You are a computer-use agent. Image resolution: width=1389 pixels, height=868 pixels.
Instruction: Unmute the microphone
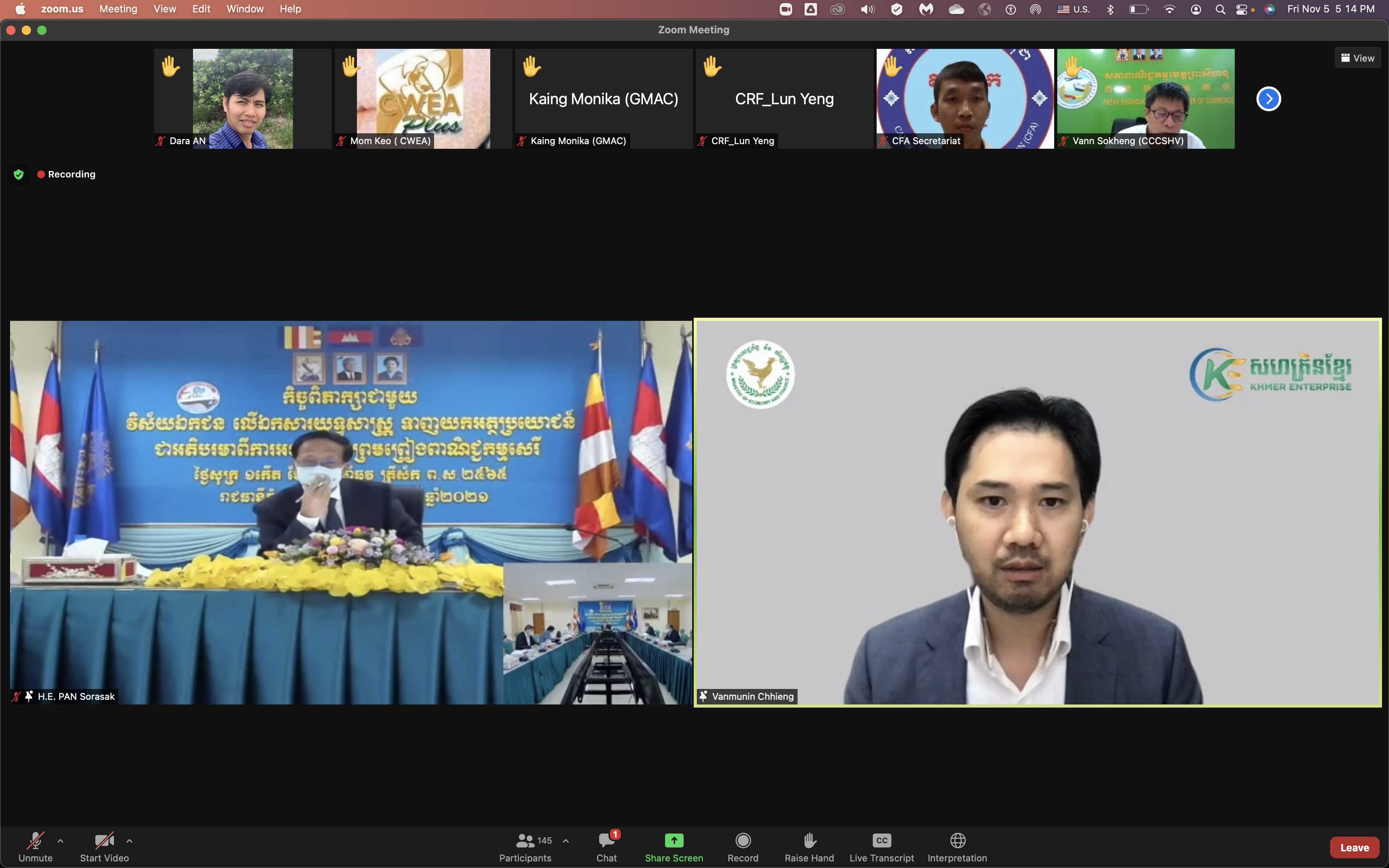click(x=35, y=847)
